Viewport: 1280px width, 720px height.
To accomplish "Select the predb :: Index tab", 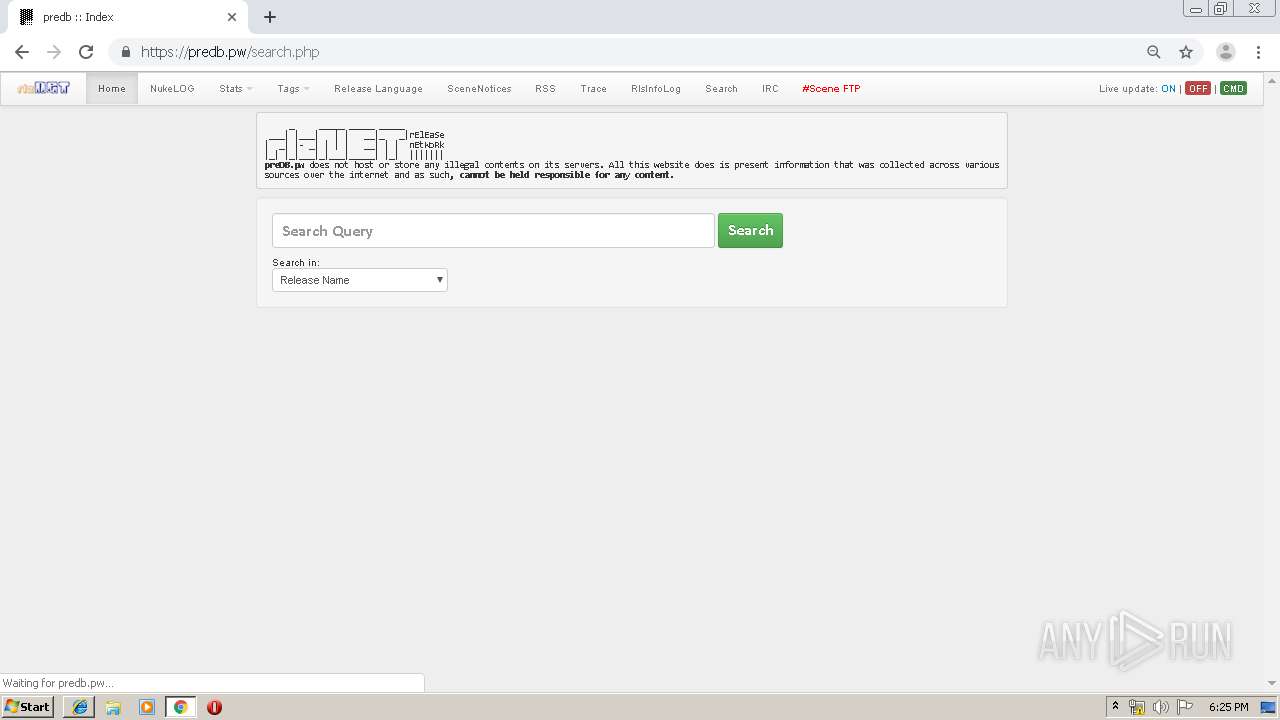I will tap(126, 17).
